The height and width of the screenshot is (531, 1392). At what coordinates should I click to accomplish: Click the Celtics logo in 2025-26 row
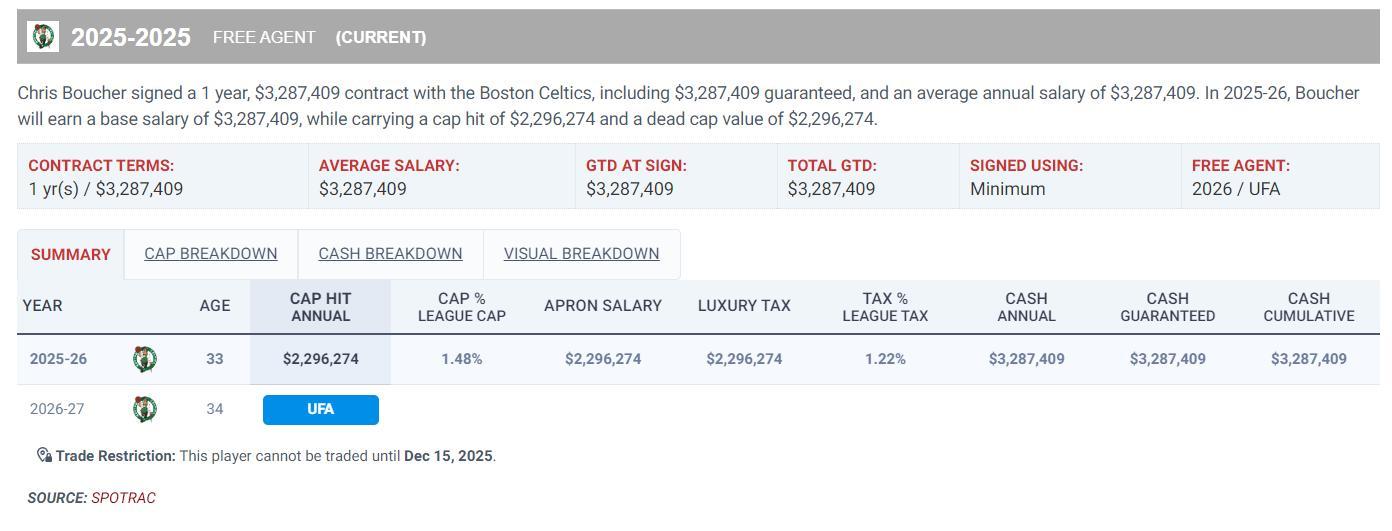[145, 359]
